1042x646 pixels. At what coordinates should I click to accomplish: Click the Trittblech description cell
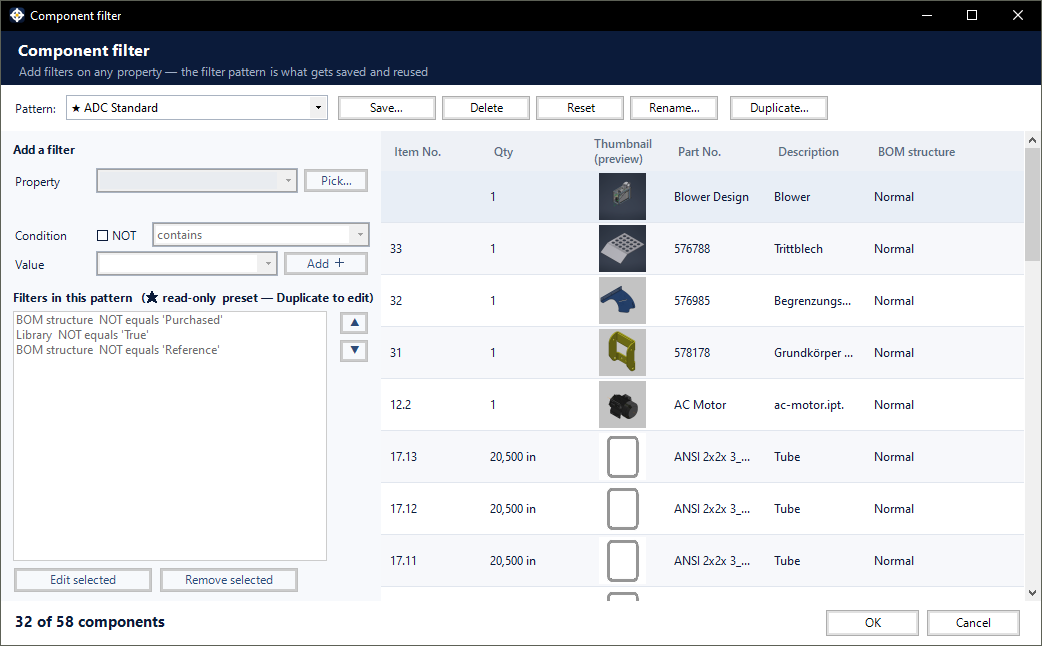(x=798, y=249)
